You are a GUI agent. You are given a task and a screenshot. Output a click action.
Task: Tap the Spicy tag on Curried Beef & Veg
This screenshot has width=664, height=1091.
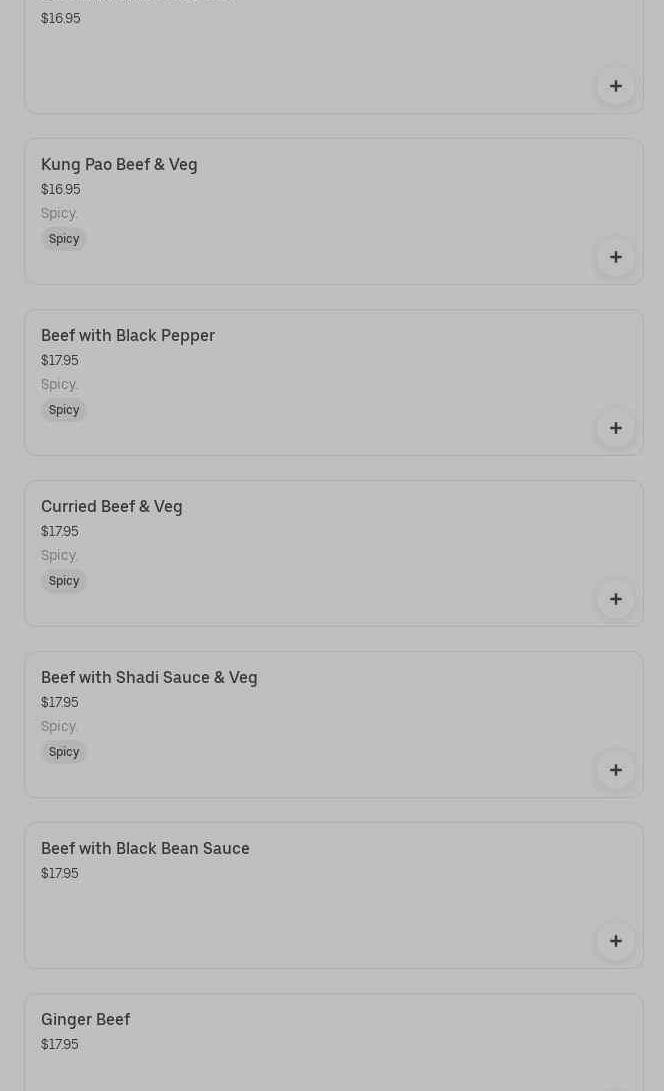click(64, 581)
